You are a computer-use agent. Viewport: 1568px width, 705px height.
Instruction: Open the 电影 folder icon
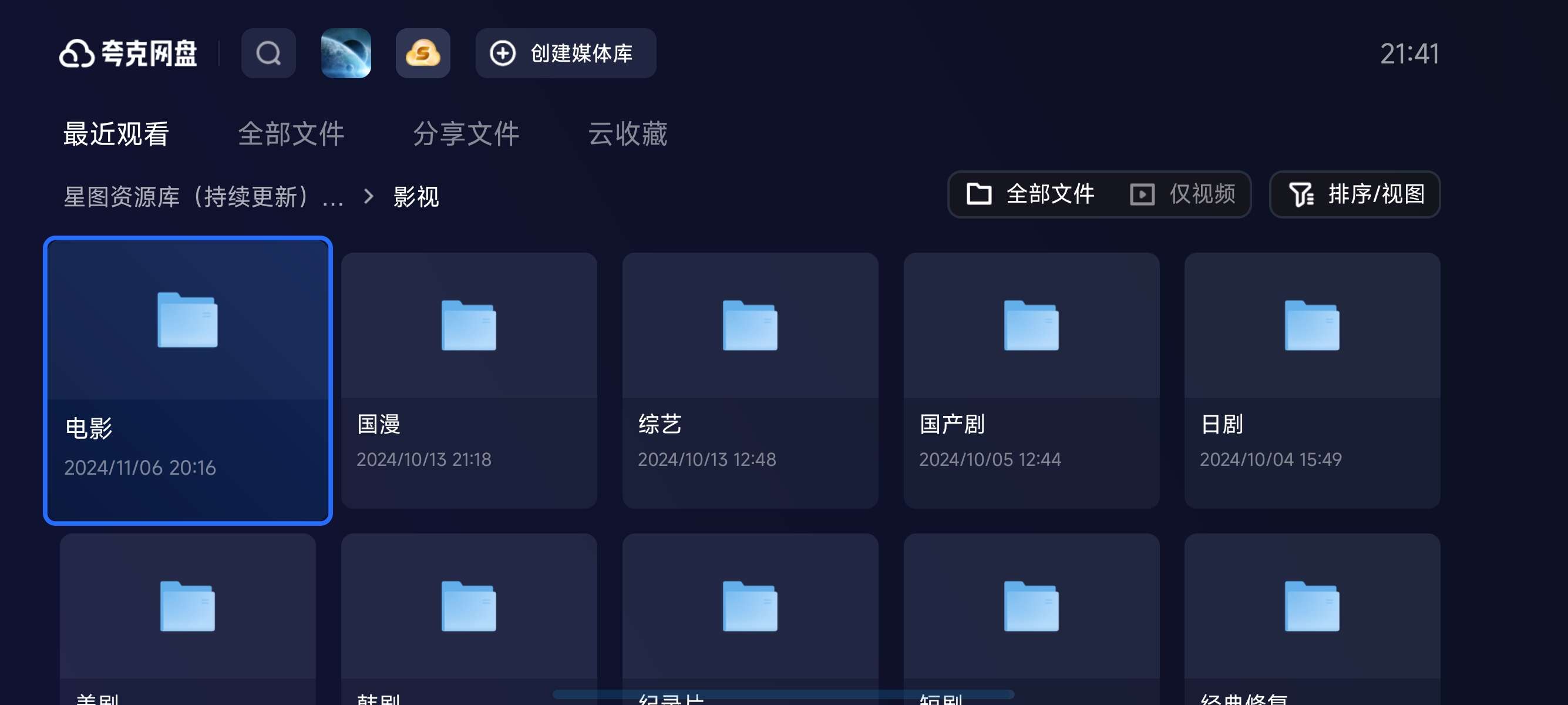pos(187,320)
